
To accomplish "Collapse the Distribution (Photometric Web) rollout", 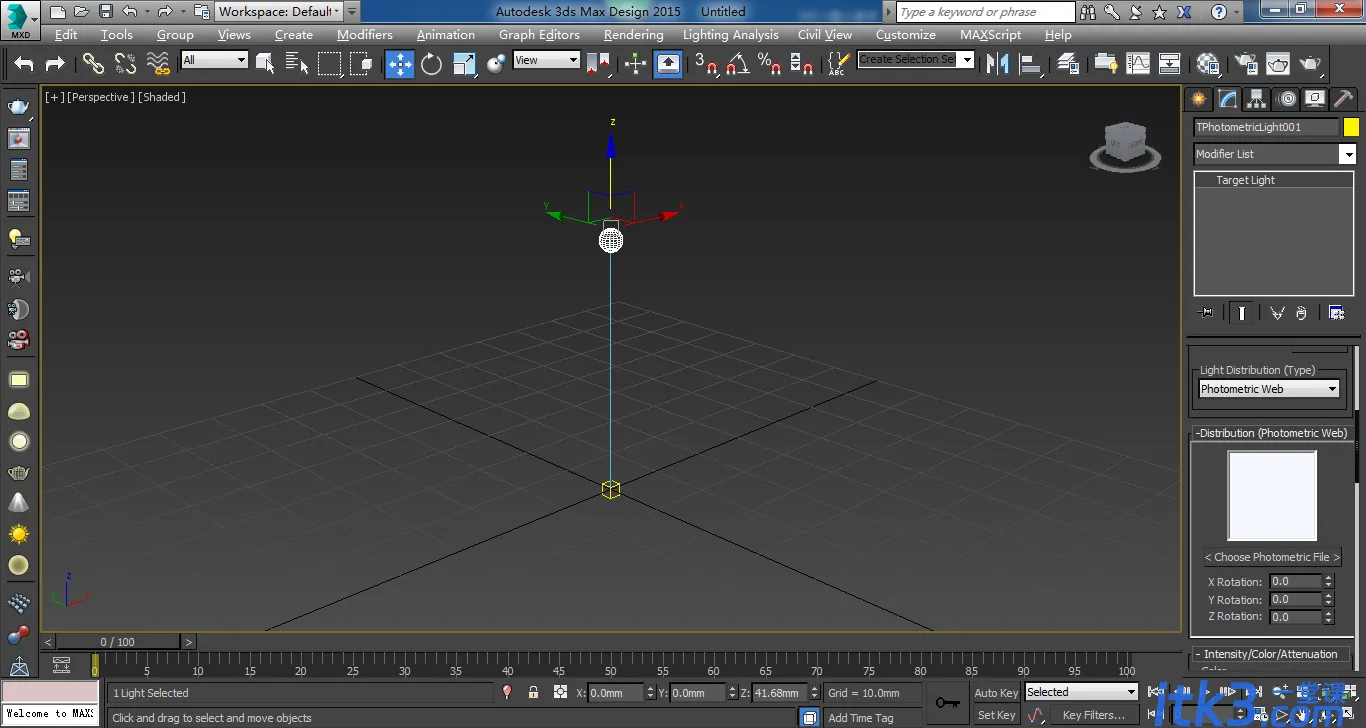I will (1271, 433).
